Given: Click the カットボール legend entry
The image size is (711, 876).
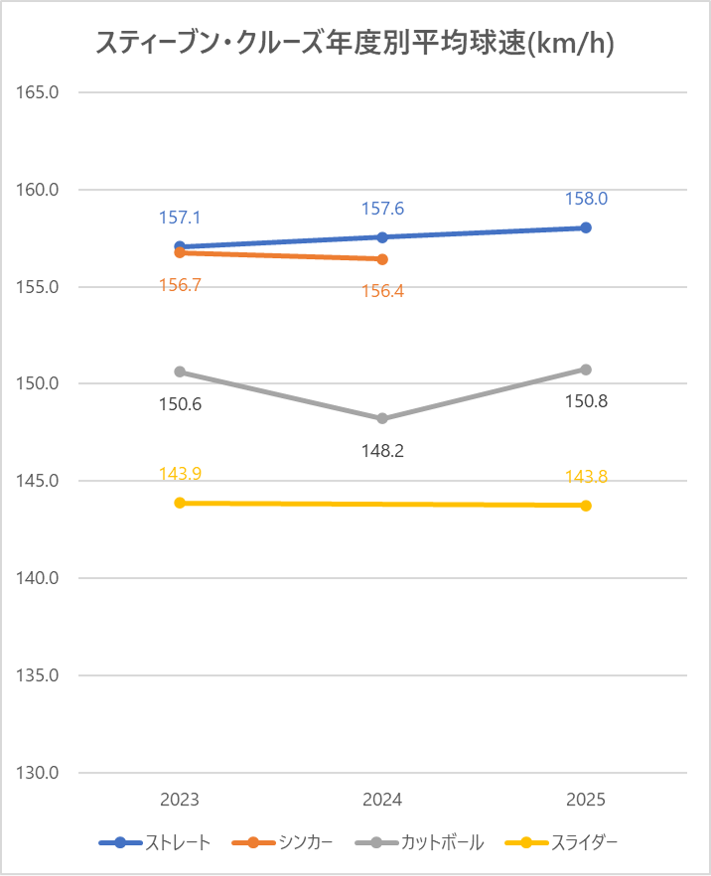Looking at the screenshot, I should (x=421, y=843).
